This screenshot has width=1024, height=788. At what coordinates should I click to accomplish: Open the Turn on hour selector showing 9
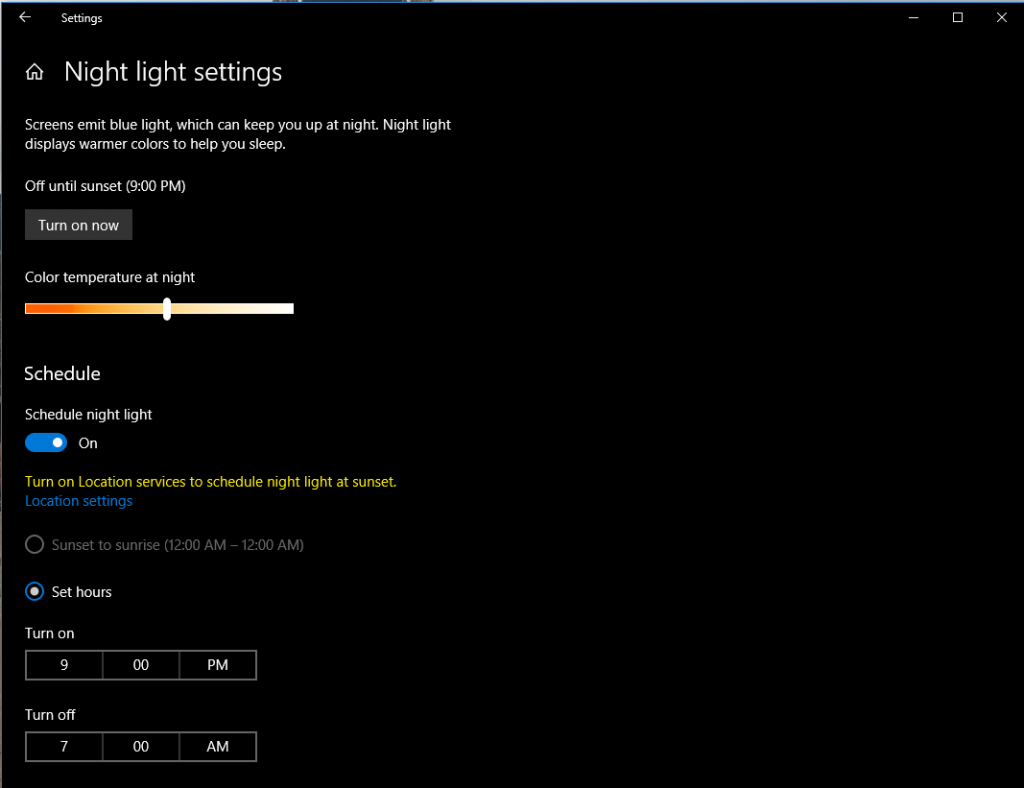(x=63, y=664)
